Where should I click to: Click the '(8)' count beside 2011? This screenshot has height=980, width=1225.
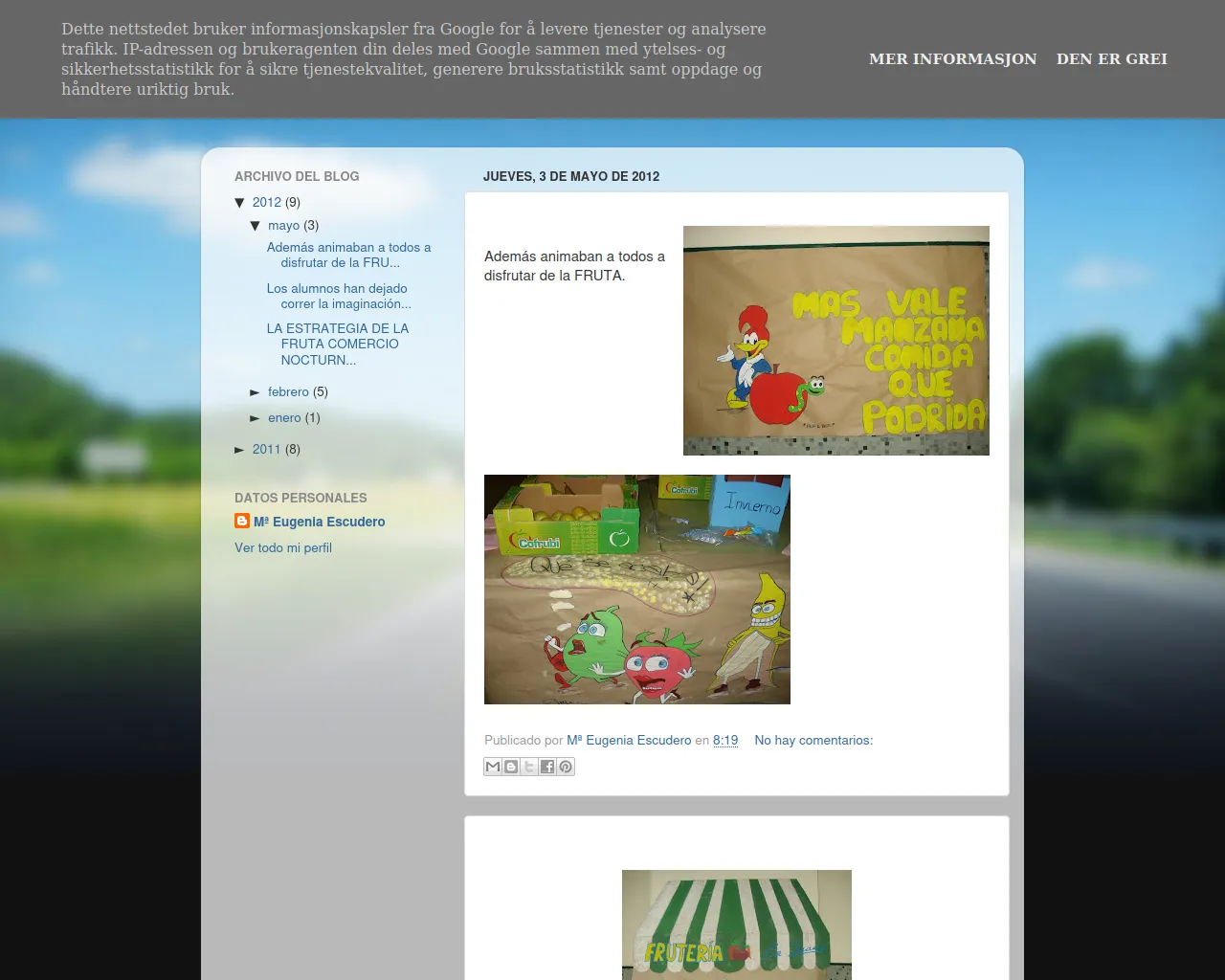[x=293, y=449]
